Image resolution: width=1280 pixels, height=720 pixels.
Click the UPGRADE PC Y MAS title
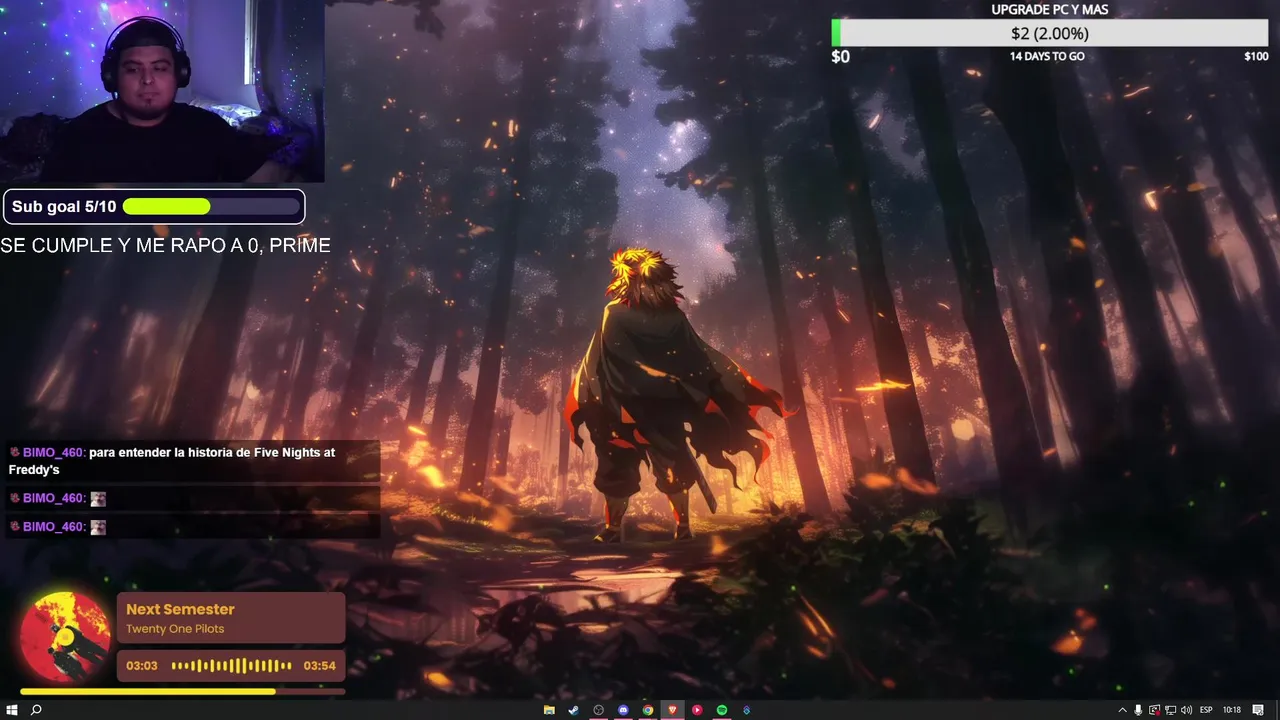[x=1049, y=9]
